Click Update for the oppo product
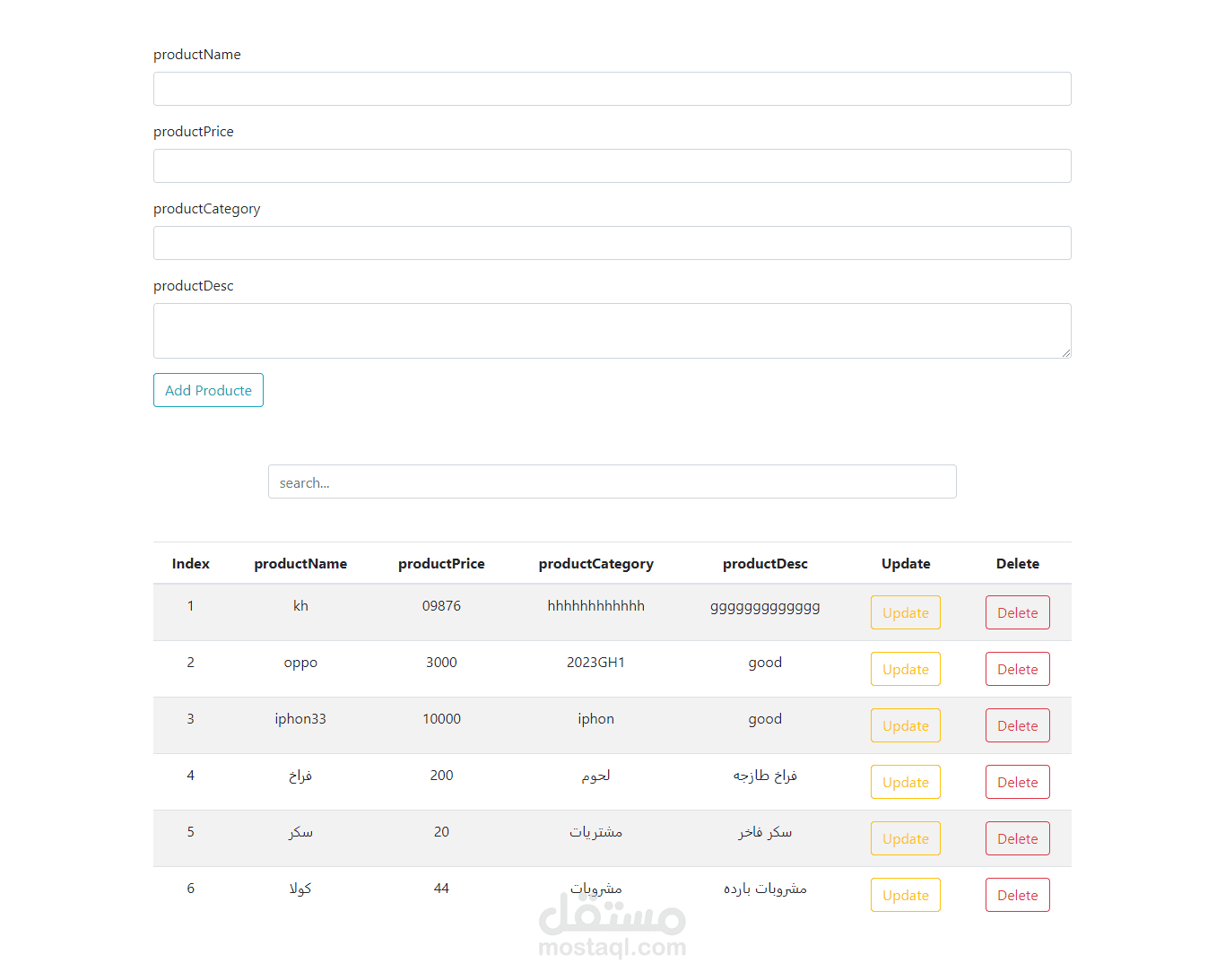 tap(905, 669)
